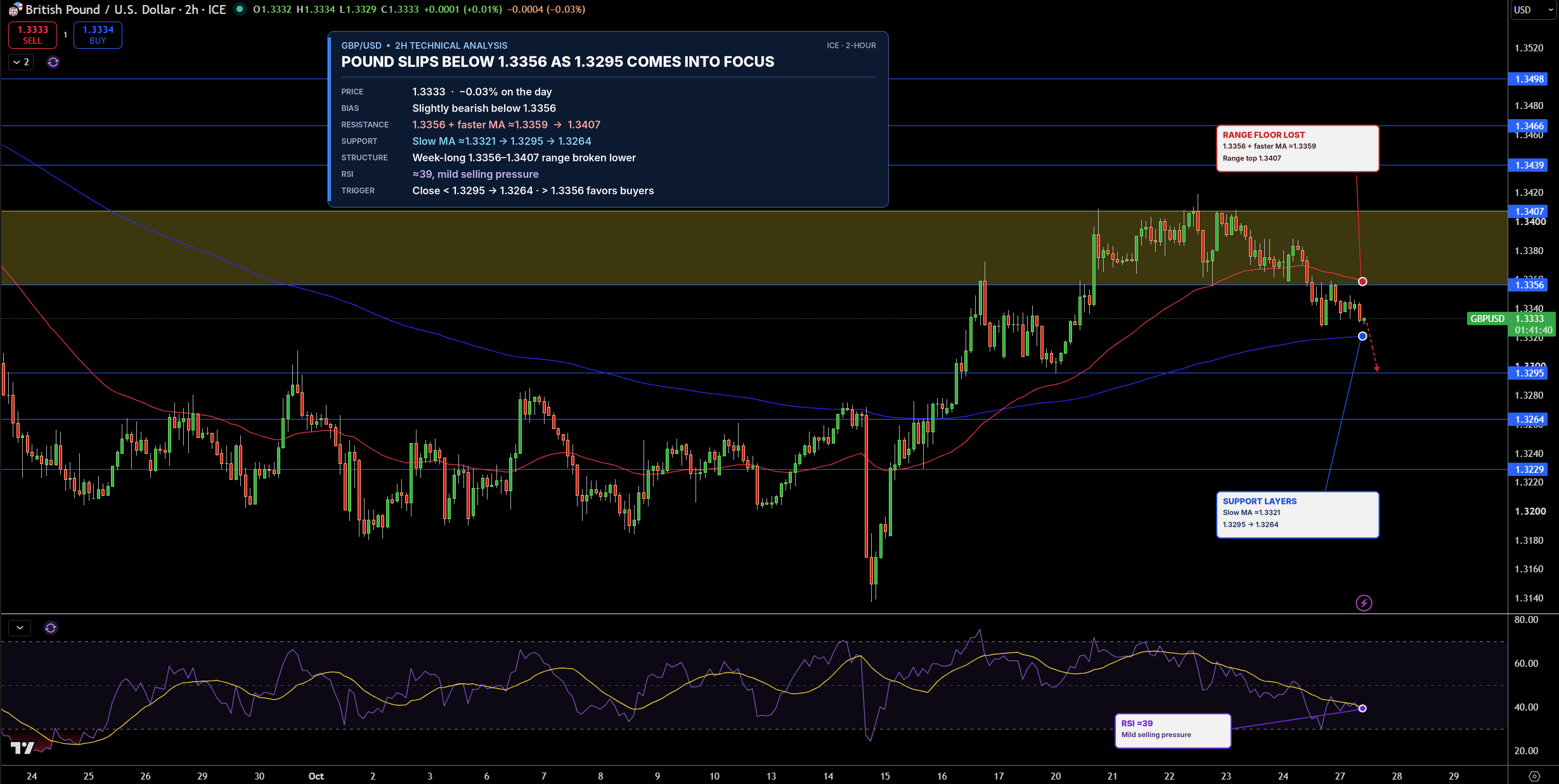Click the purple marker dot on RSI line
Viewport: 1559px width, 784px height.
point(1362,709)
